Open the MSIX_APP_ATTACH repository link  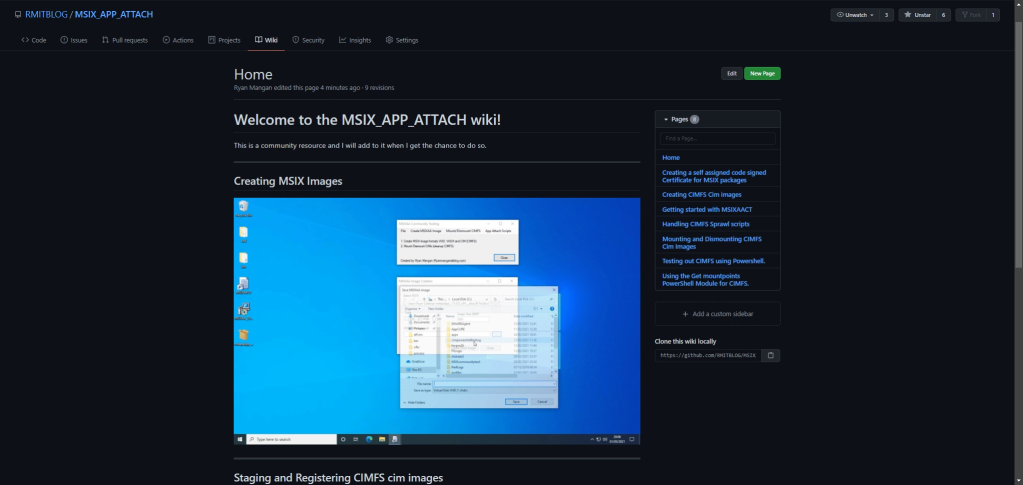(114, 14)
